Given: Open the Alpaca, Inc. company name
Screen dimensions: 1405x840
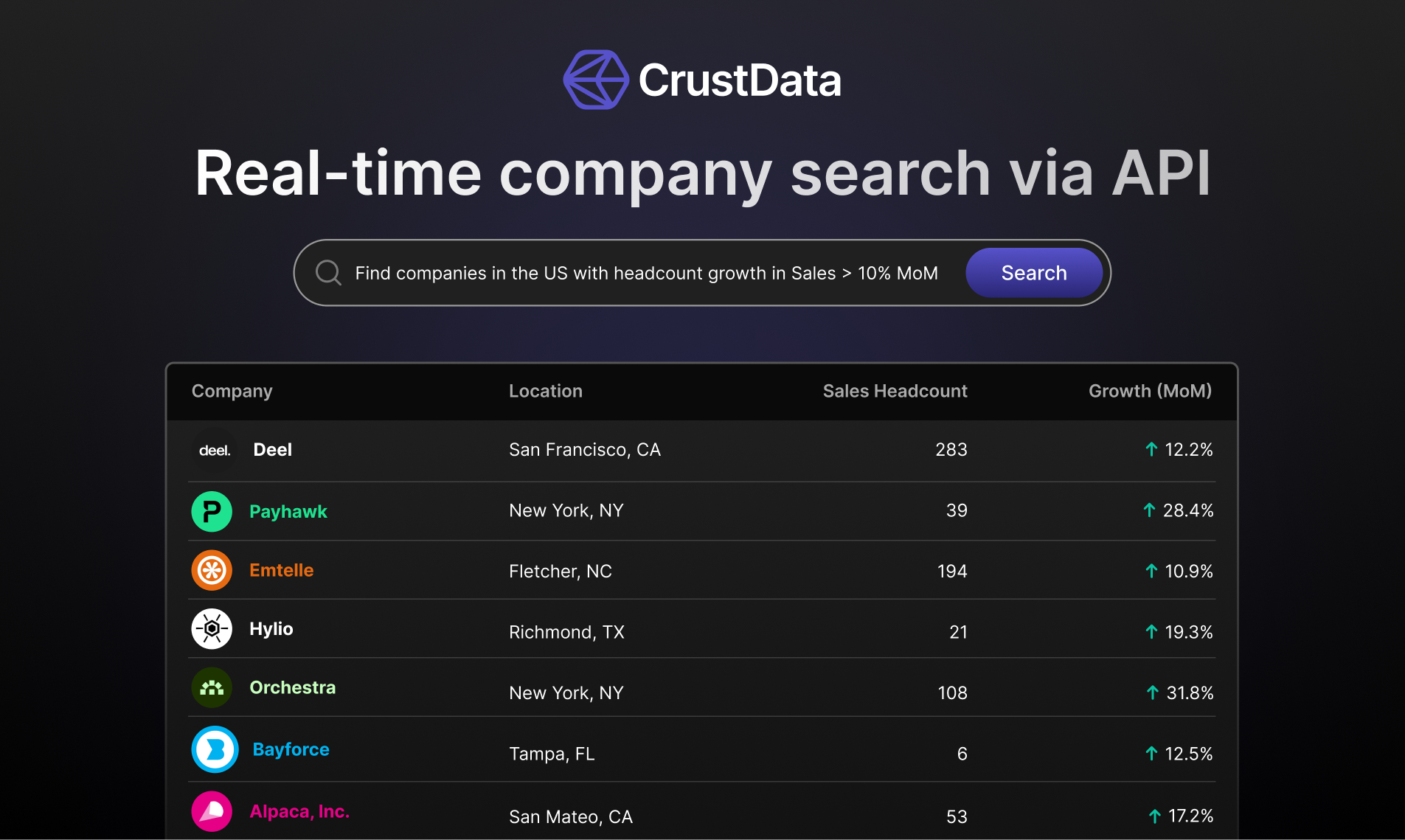Looking at the screenshot, I should [299, 811].
